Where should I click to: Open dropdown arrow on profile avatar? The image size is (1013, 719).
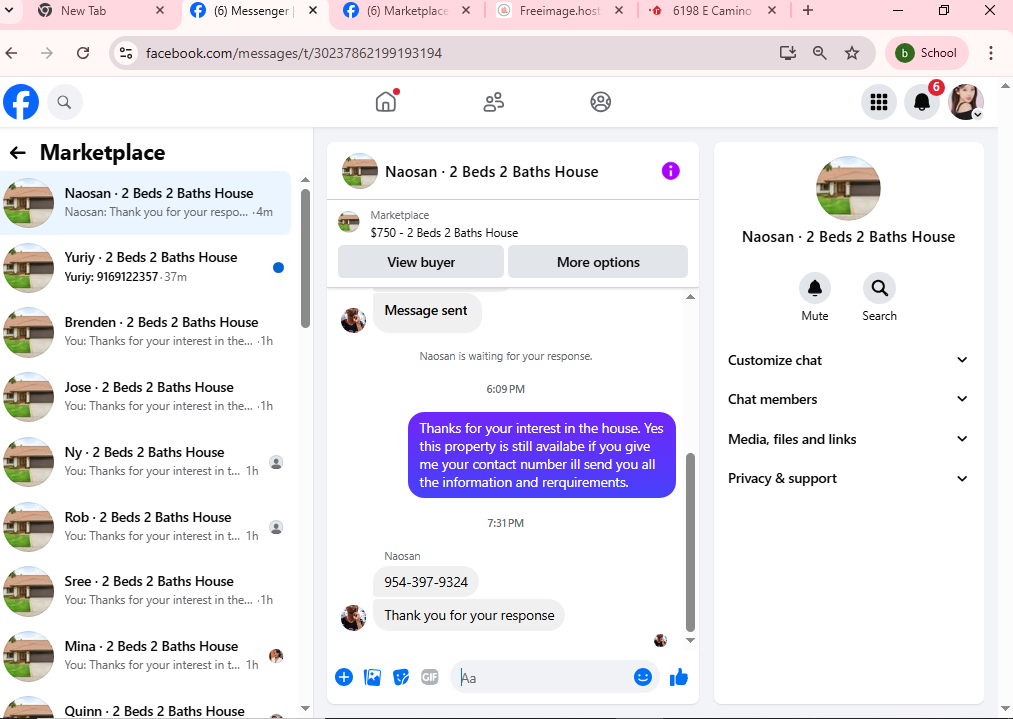tap(977, 114)
